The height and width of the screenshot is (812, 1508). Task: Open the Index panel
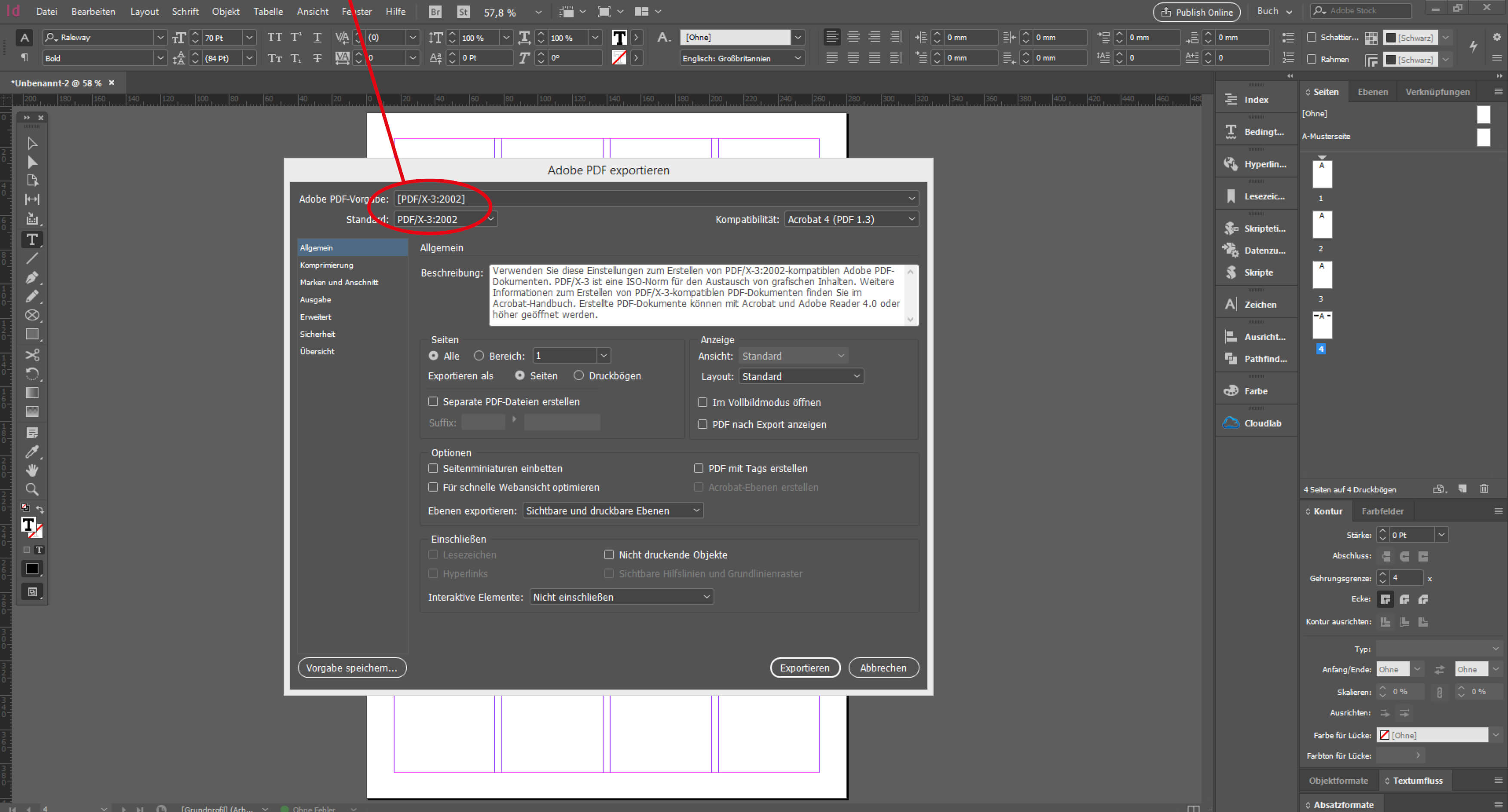point(1256,99)
